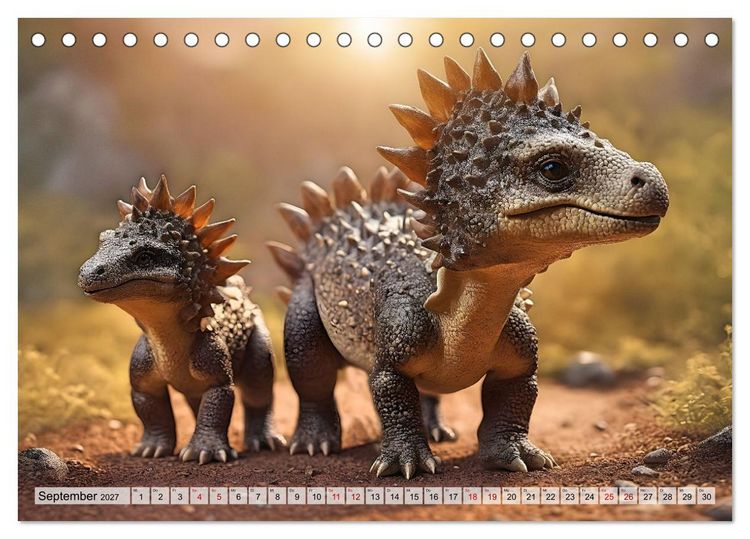
Task: Pick date 15 in the calendar strip
Action: [x=414, y=496]
